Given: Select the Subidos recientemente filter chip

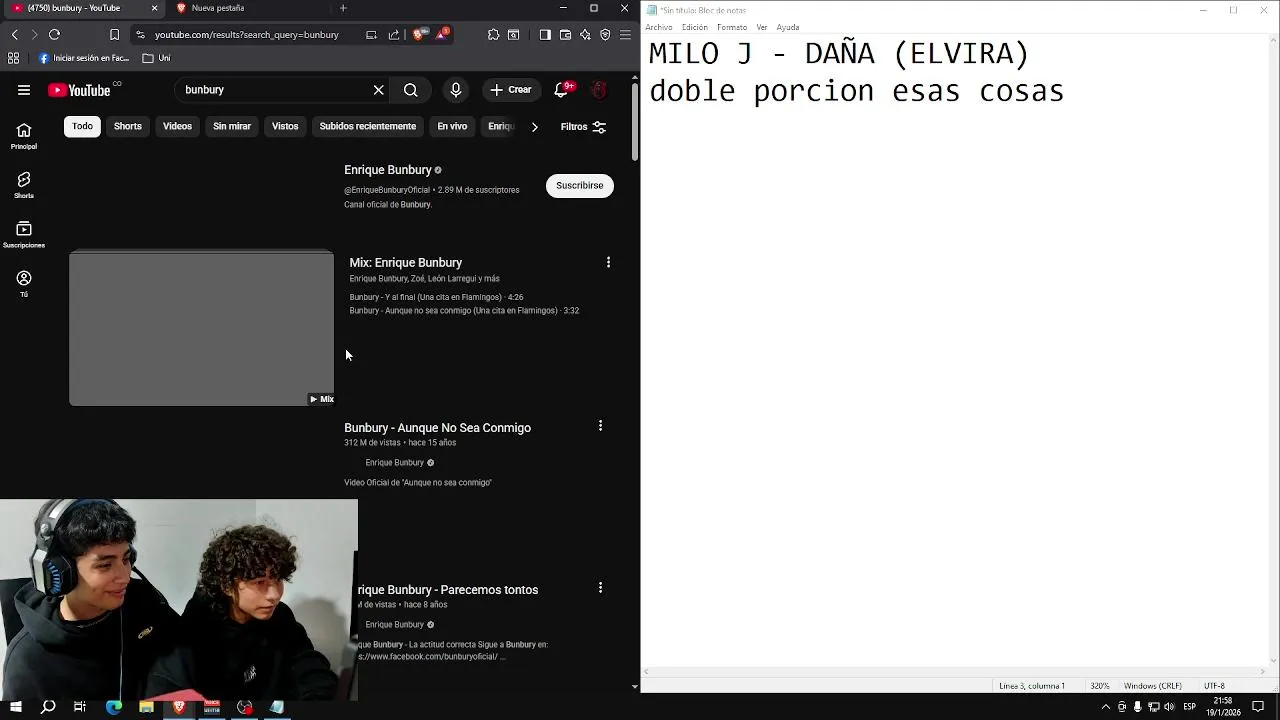Looking at the screenshot, I should pyautogui.click(x=368, y=126).
